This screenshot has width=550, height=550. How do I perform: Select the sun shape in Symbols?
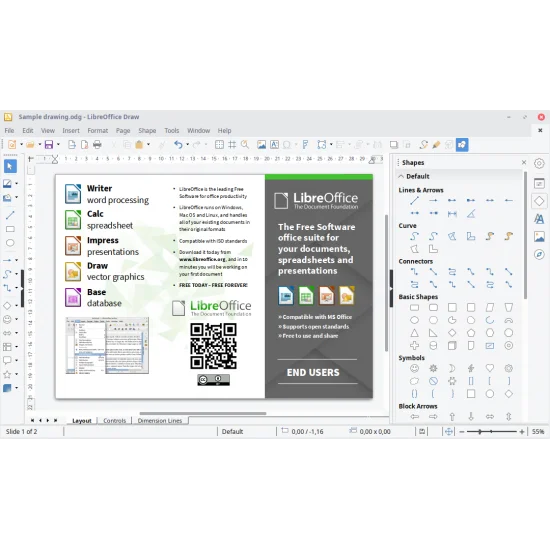pyautogui.click(x=433, y=368)
